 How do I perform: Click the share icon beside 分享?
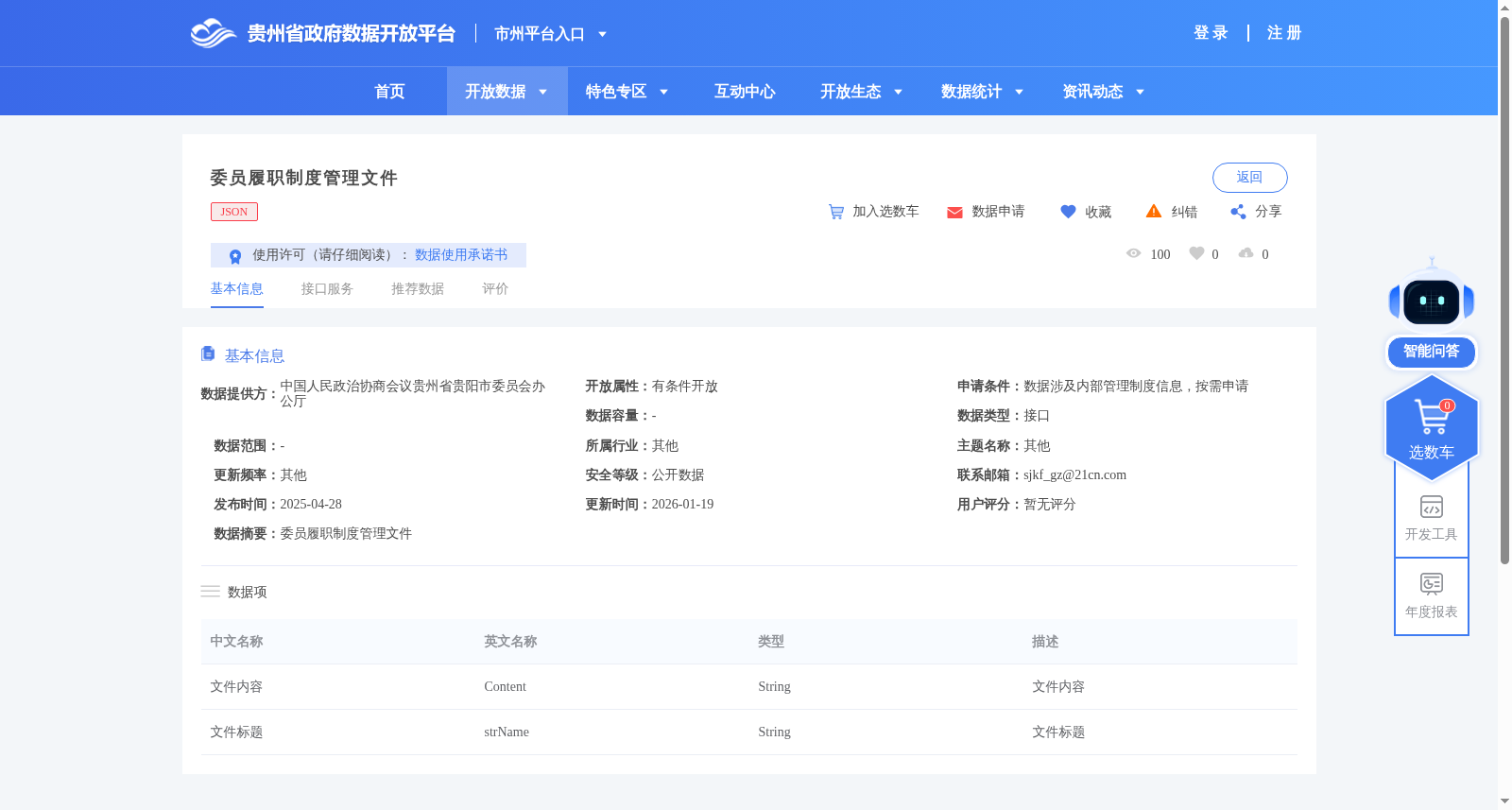coord(1238,212)
